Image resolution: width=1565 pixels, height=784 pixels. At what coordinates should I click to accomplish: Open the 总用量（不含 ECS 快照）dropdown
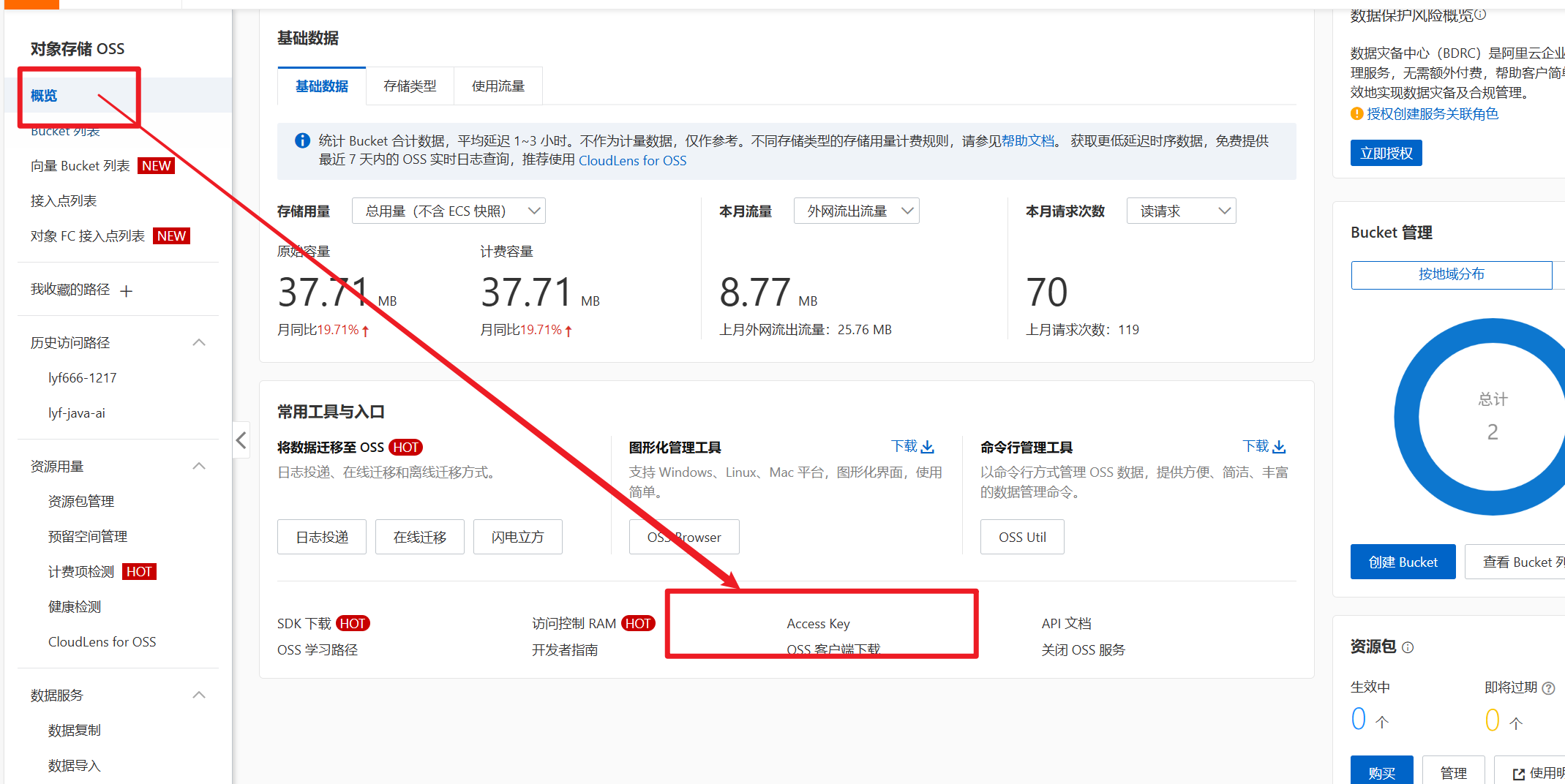449,211
